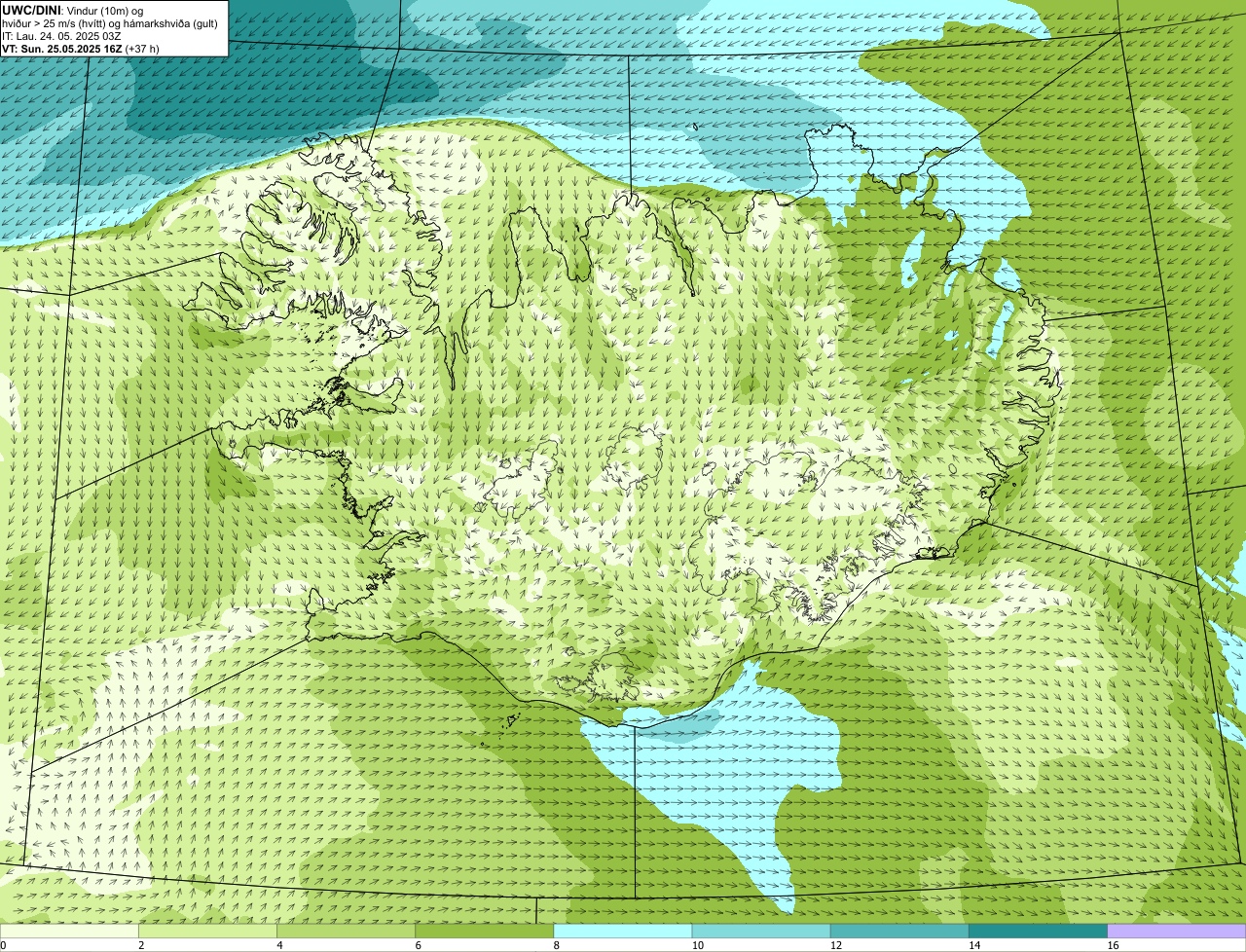Image resolution: width=1246 pixels, height=952 pixels.
Task: Click the lavender legend segment above 16 m/s
Action: click(1176, 931)
